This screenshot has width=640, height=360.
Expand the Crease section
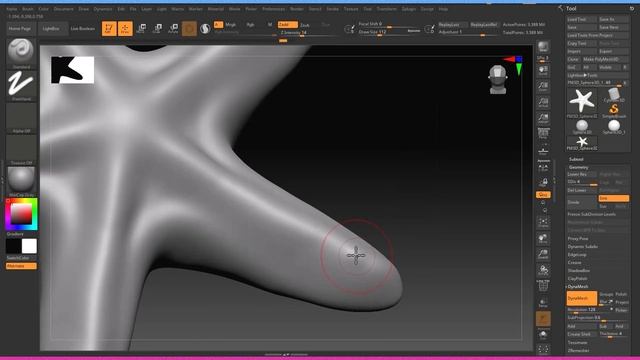click(x=574, y=262)
